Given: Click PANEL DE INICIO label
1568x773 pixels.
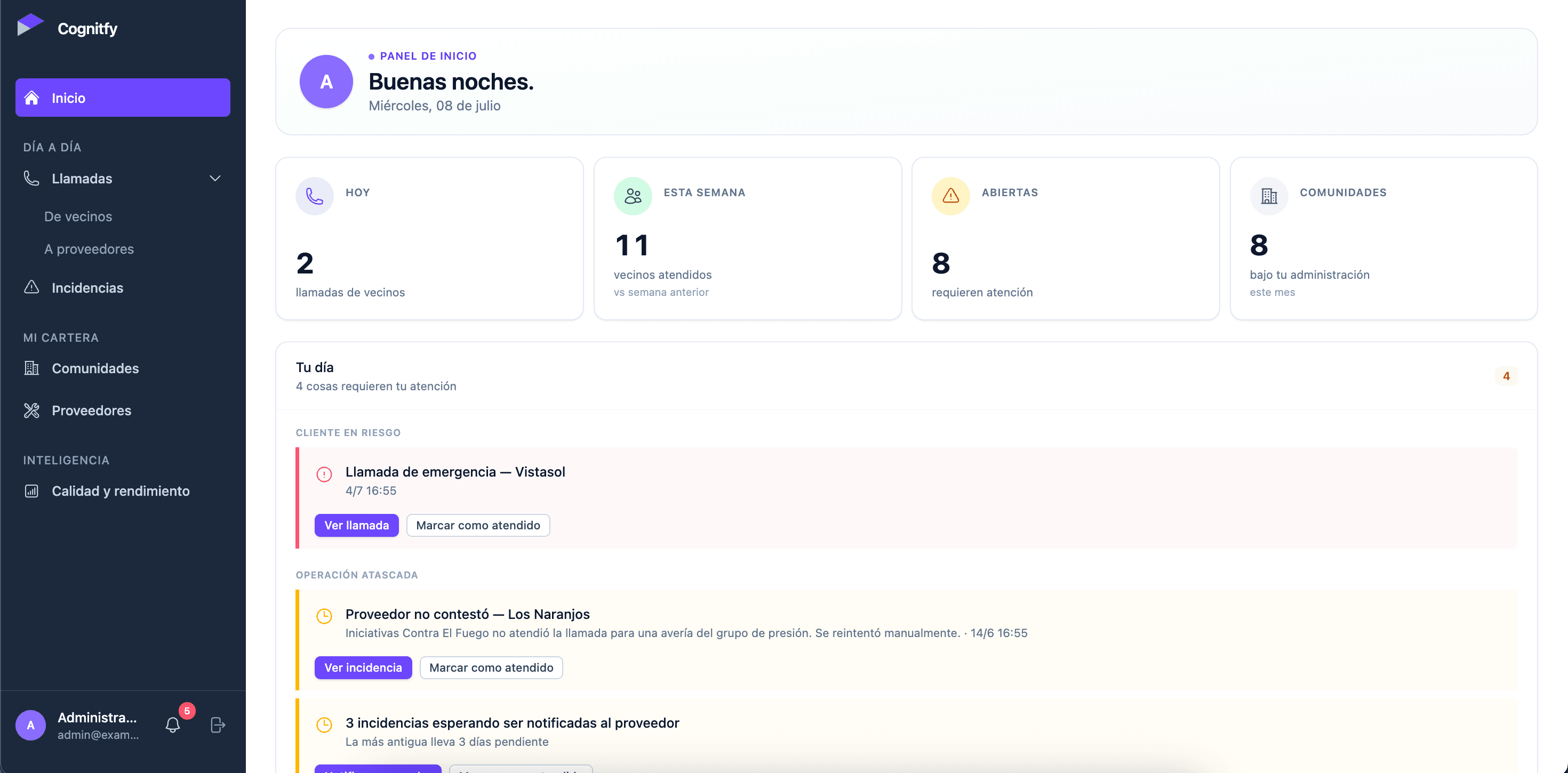Looking at the screenshot, I should 428,56.
